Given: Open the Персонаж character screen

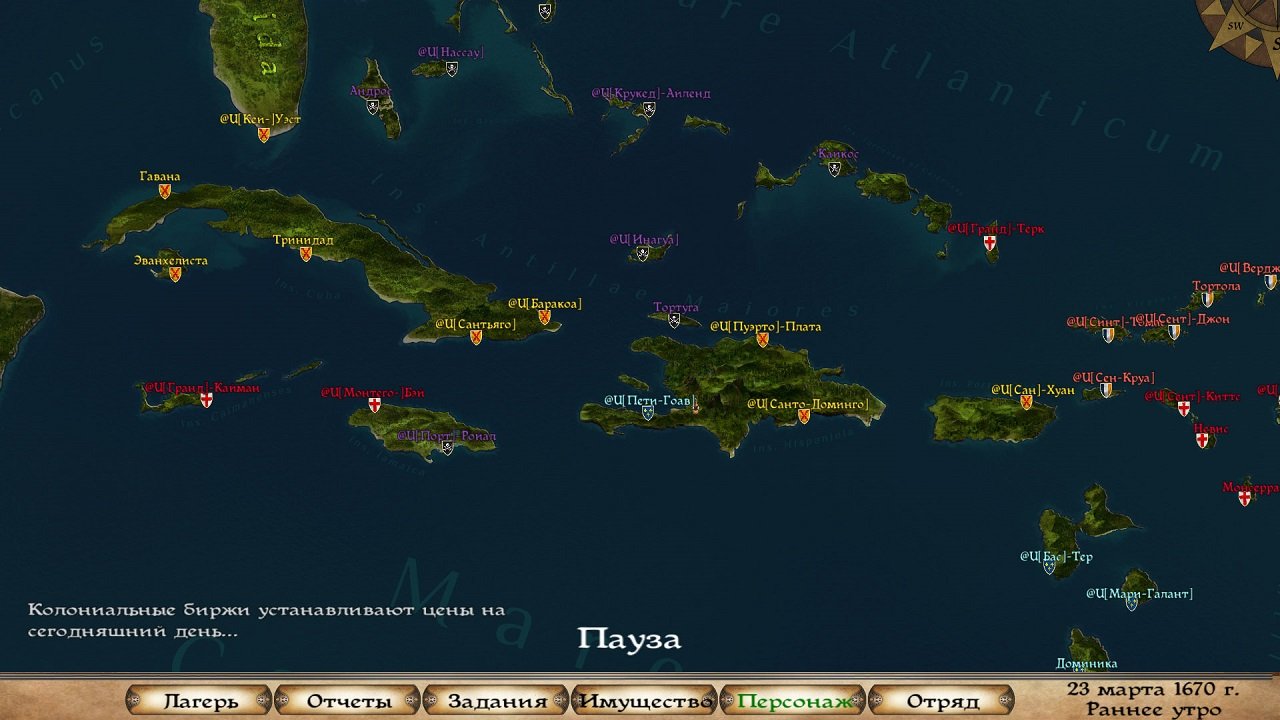Looking at the screenshot, I should click(794, 700).
